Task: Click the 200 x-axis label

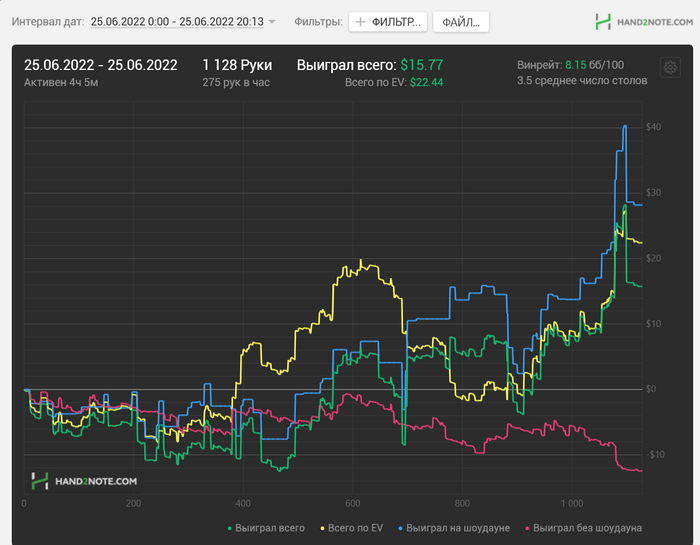Action: point(133,503)
